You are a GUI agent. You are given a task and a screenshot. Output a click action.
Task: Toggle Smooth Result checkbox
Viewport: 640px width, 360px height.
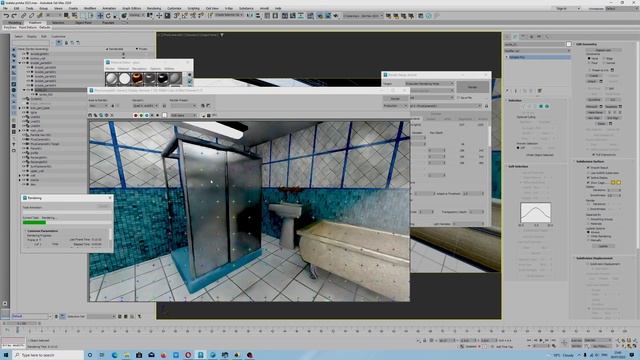click(589, 168)
